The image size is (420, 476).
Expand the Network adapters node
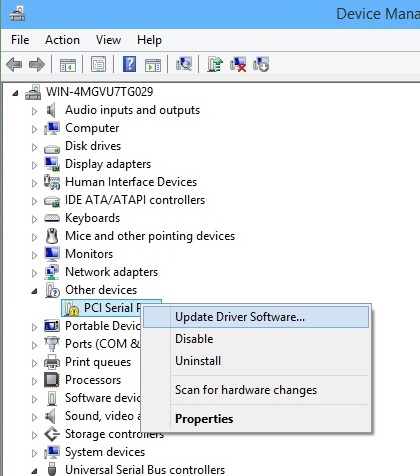[x=34, y=273]
